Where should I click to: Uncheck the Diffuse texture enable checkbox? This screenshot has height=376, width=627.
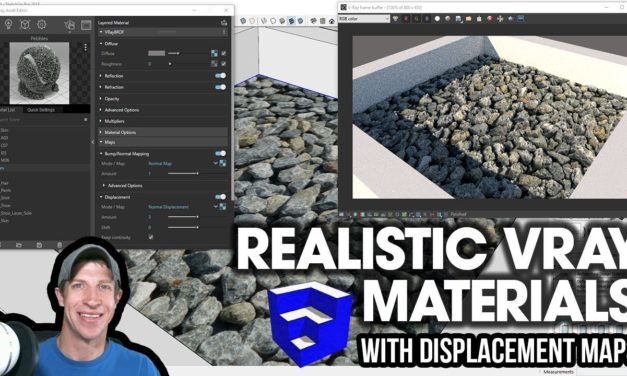[224, 53]
